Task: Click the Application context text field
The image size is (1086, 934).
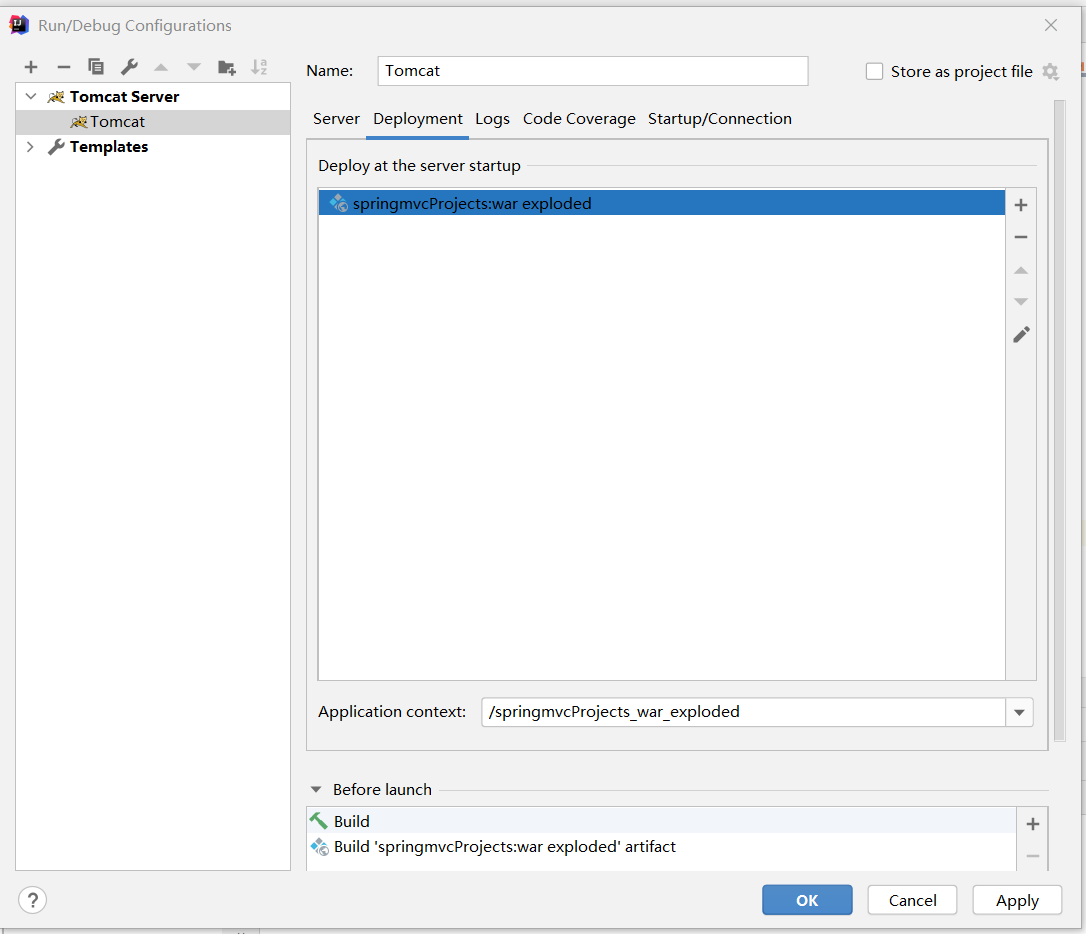Action: [x=743, y=712]
